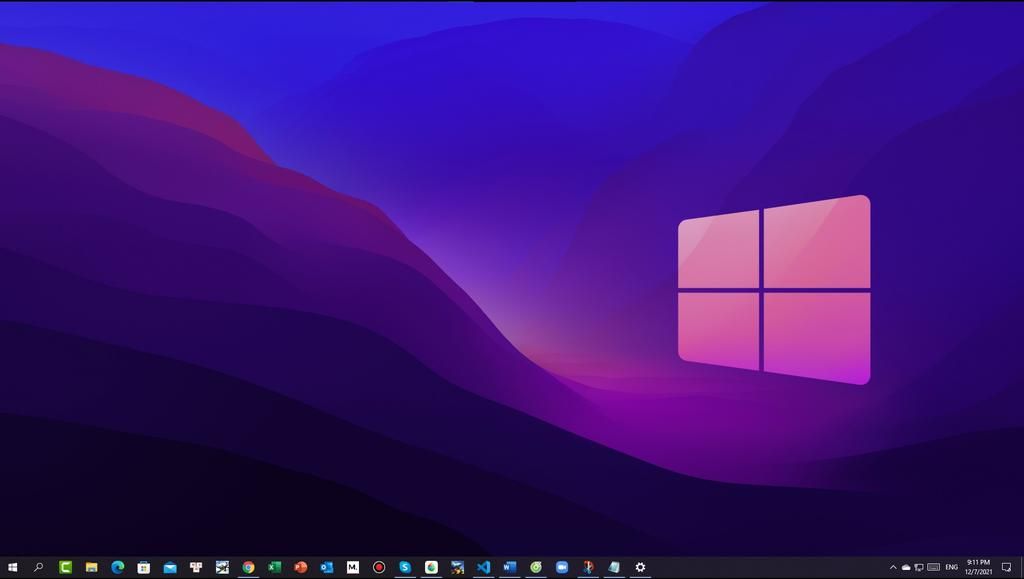This screenshot has width=1024, height=579.
Task: Open picture-style app icon left of Chrome
Action: click(x=222, y=567)
